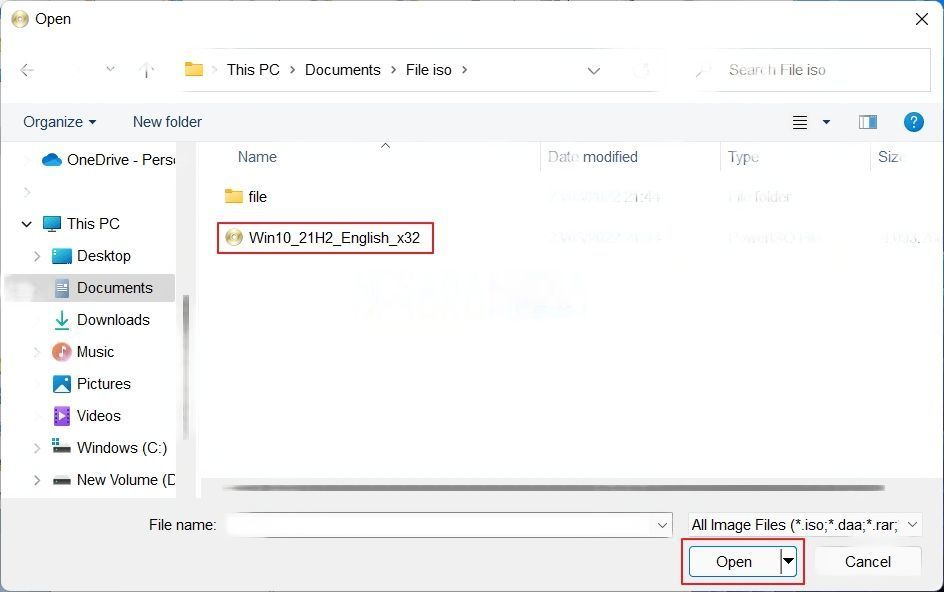The width and height of the screenshot is (944, 592).
Task: Expand chevron after 'This PC' breadcrumb
Action: click(x=293, y=70)
